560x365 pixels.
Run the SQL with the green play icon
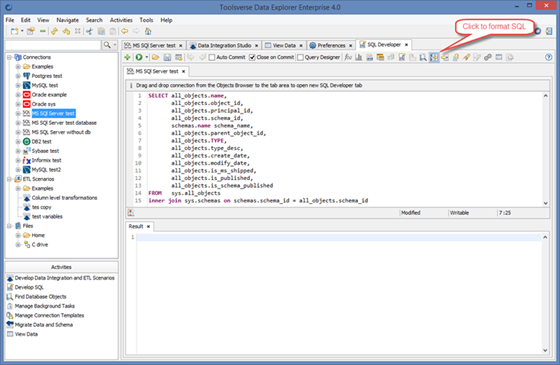tap(139, 57)
